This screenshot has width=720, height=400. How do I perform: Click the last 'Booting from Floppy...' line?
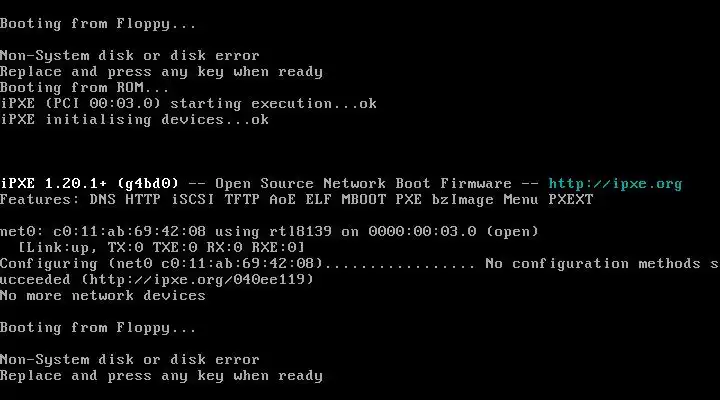click(x=98, y=328)
